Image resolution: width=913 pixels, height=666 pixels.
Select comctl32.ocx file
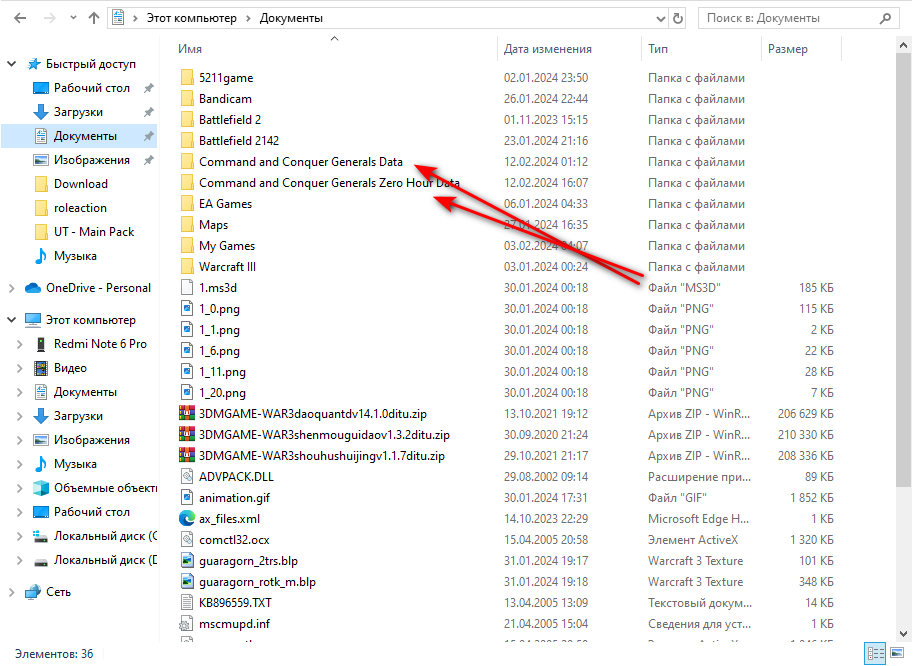pos(234,540)
